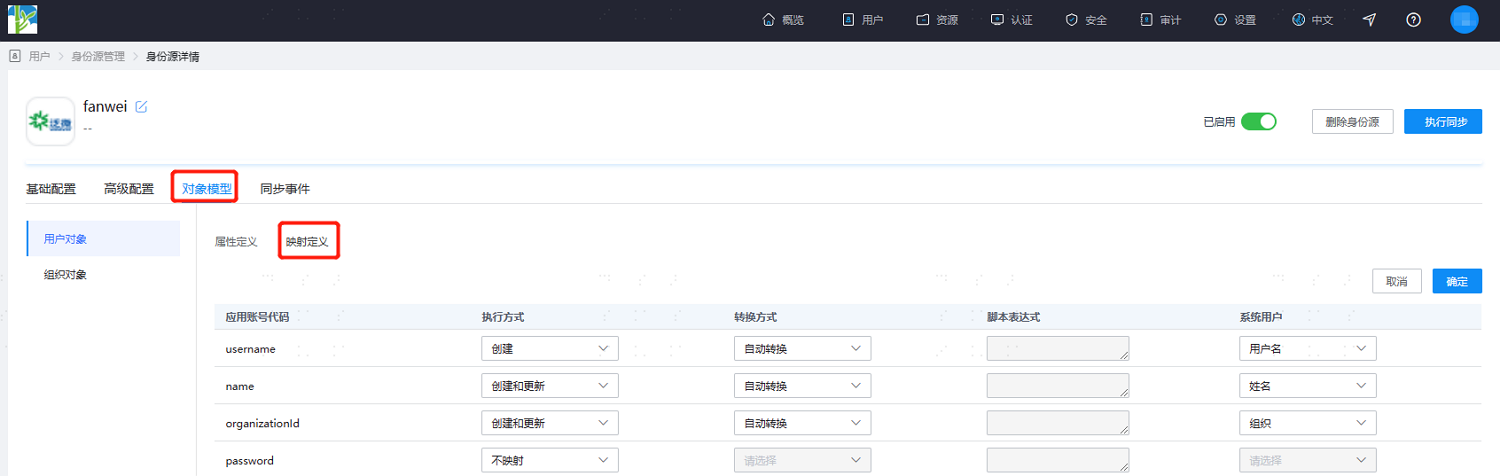Open the 设置 settings menu
The width and height of the screenshot is (1500, 476).
point(1235,20)
